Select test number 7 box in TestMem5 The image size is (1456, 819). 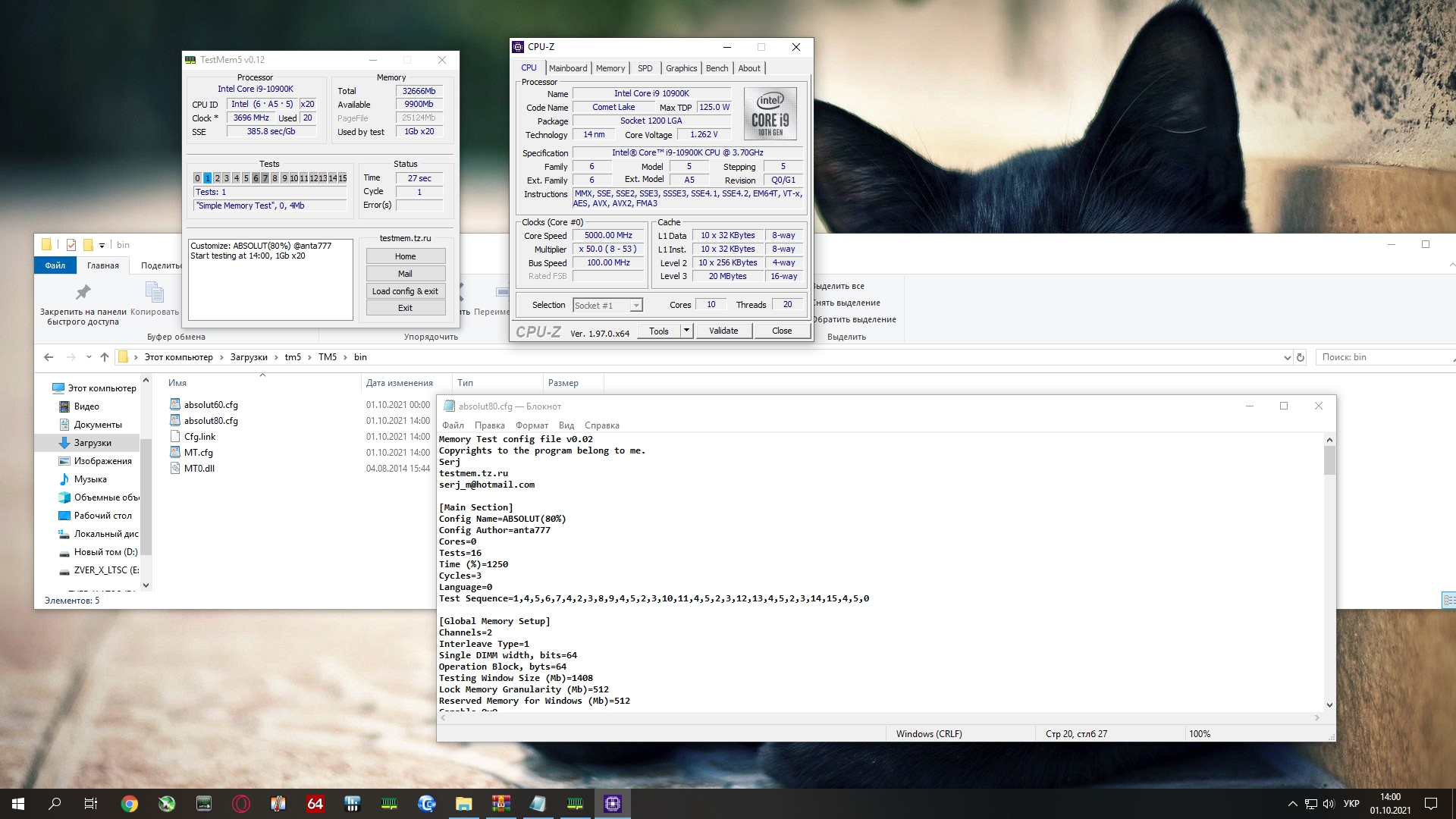(x=265, y=178)
